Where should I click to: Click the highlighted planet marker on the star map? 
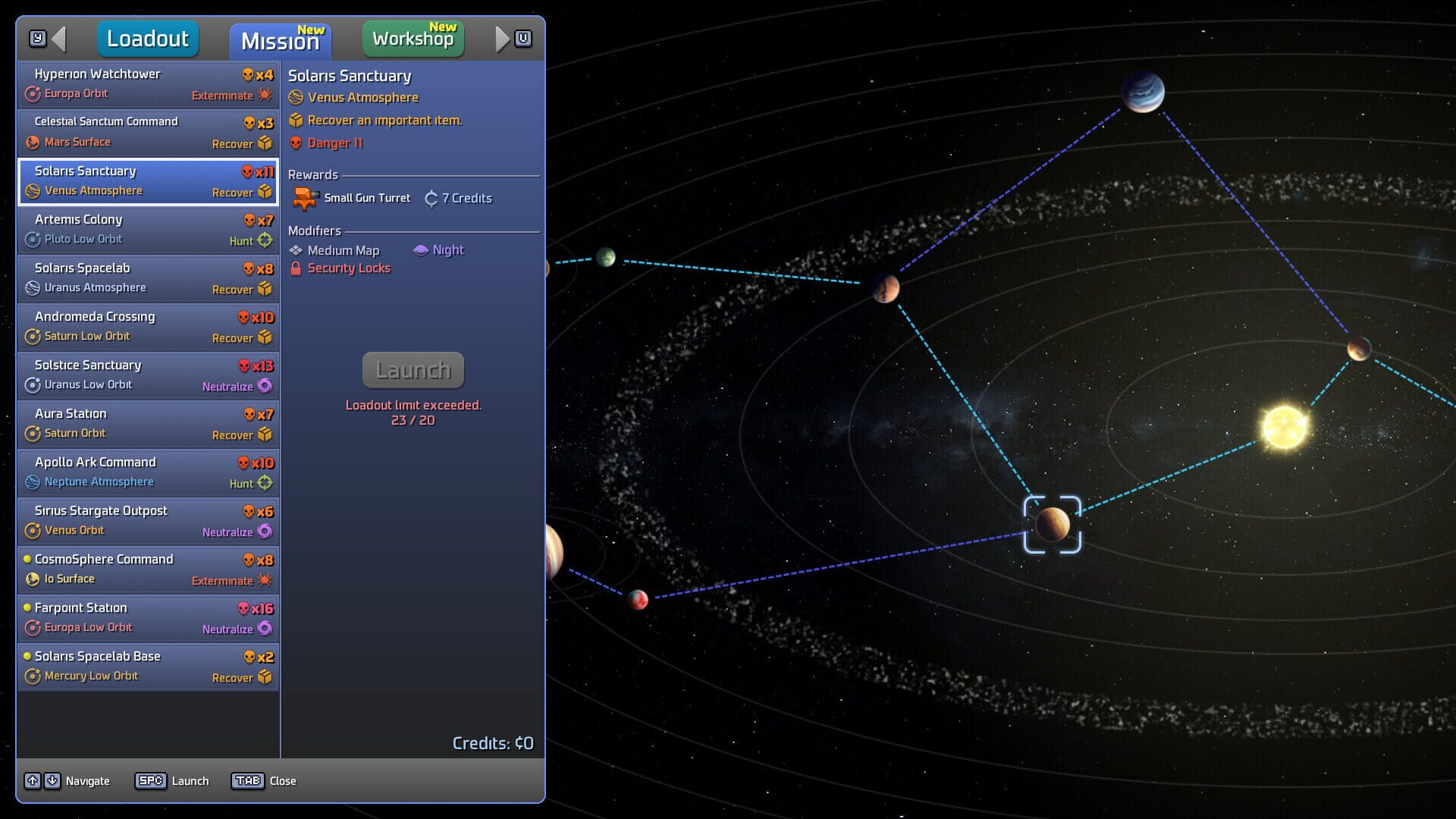pyautogui.click(x=1054, y=525)
